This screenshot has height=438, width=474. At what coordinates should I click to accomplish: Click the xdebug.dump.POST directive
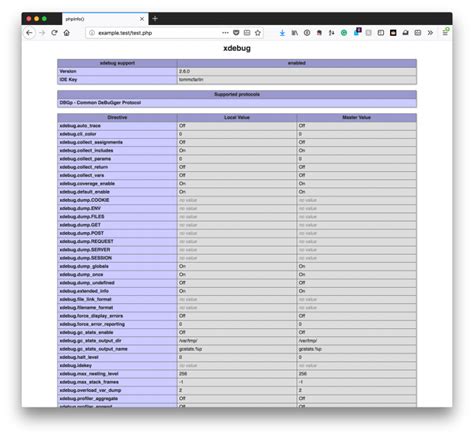[82, 233]
